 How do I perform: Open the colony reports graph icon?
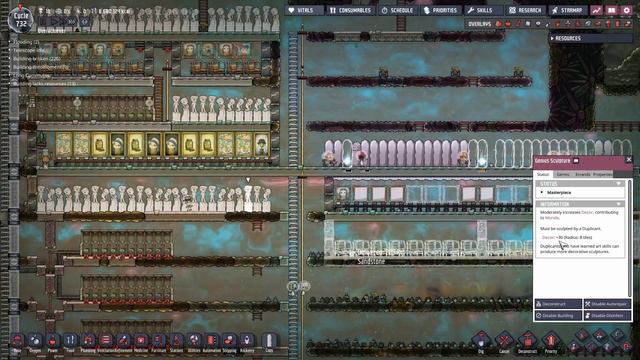597,10
